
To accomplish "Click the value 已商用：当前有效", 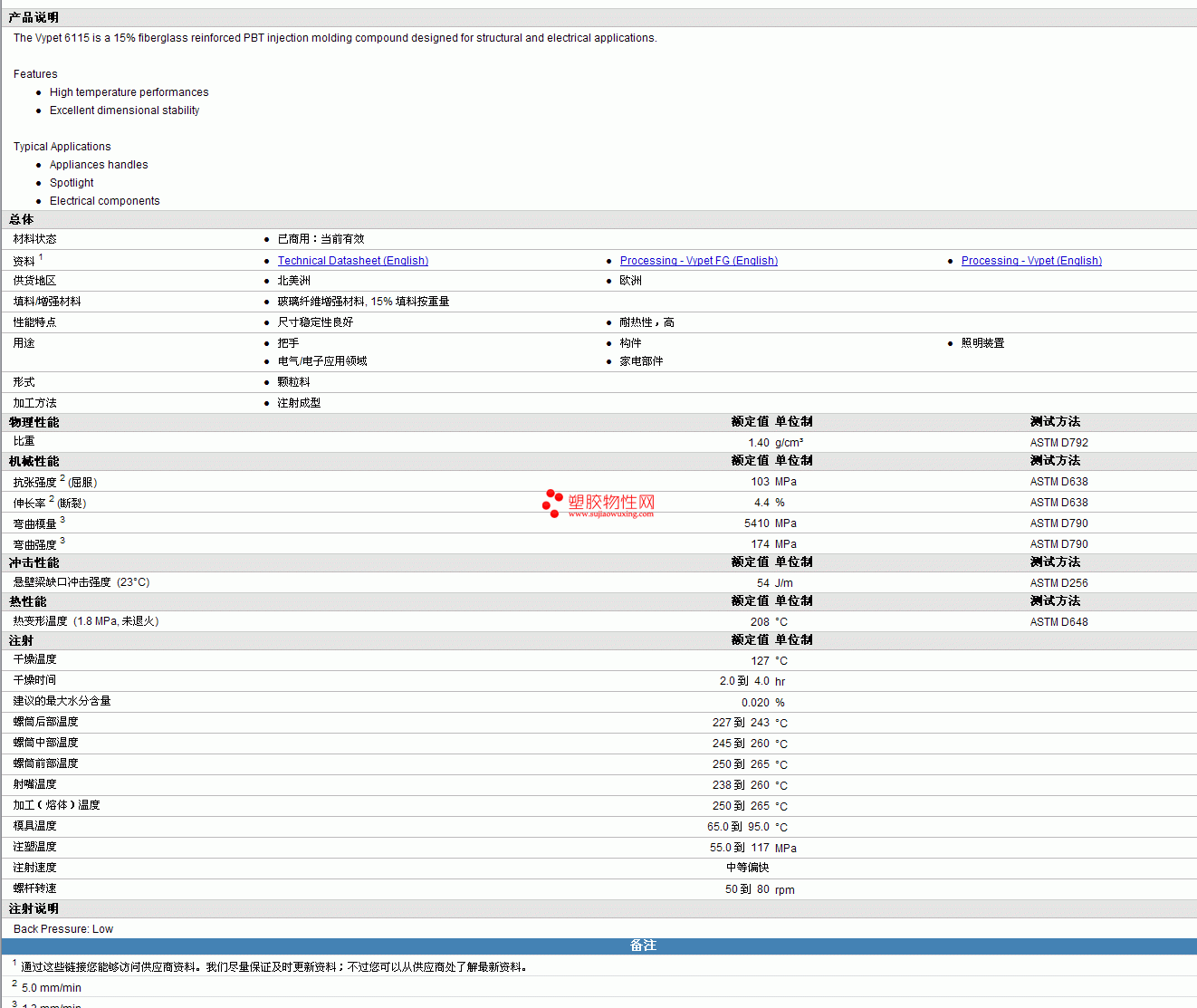I will [321, 239].
